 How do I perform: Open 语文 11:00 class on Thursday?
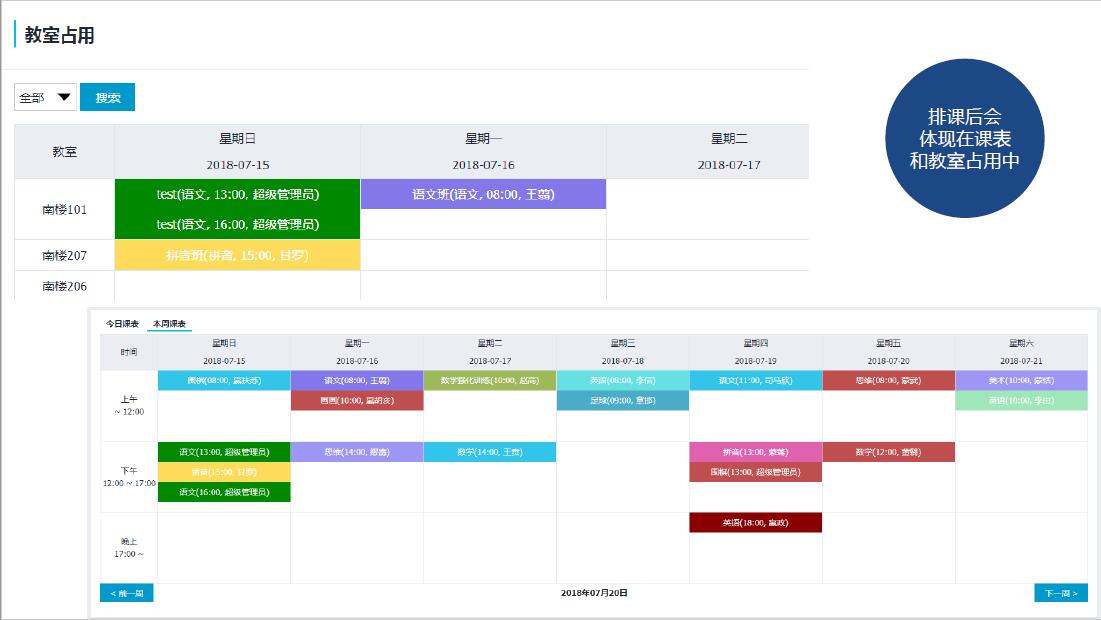coord(755,380)
